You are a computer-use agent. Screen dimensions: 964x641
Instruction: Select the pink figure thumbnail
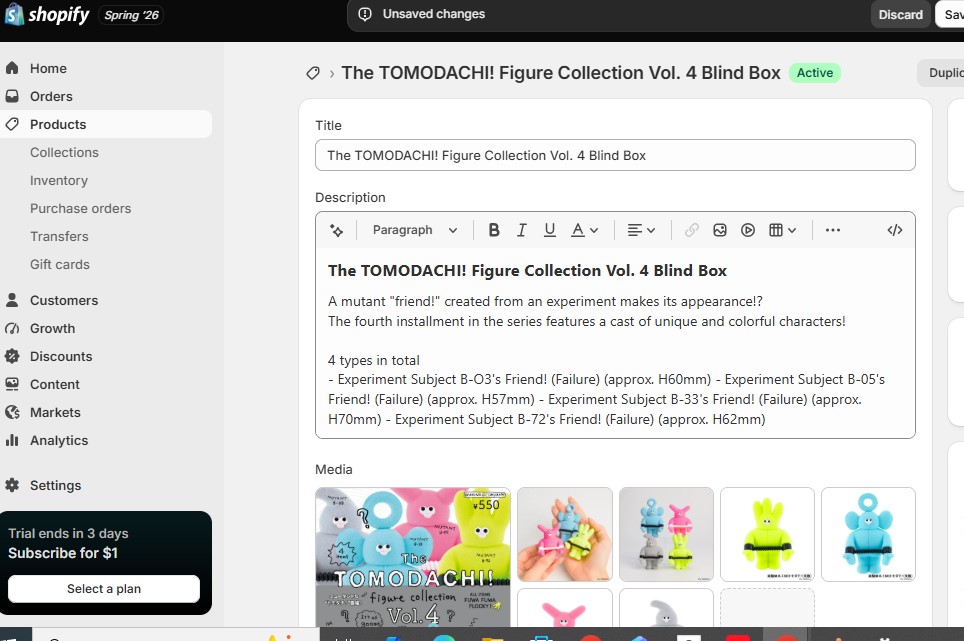(x=564, y=608)
